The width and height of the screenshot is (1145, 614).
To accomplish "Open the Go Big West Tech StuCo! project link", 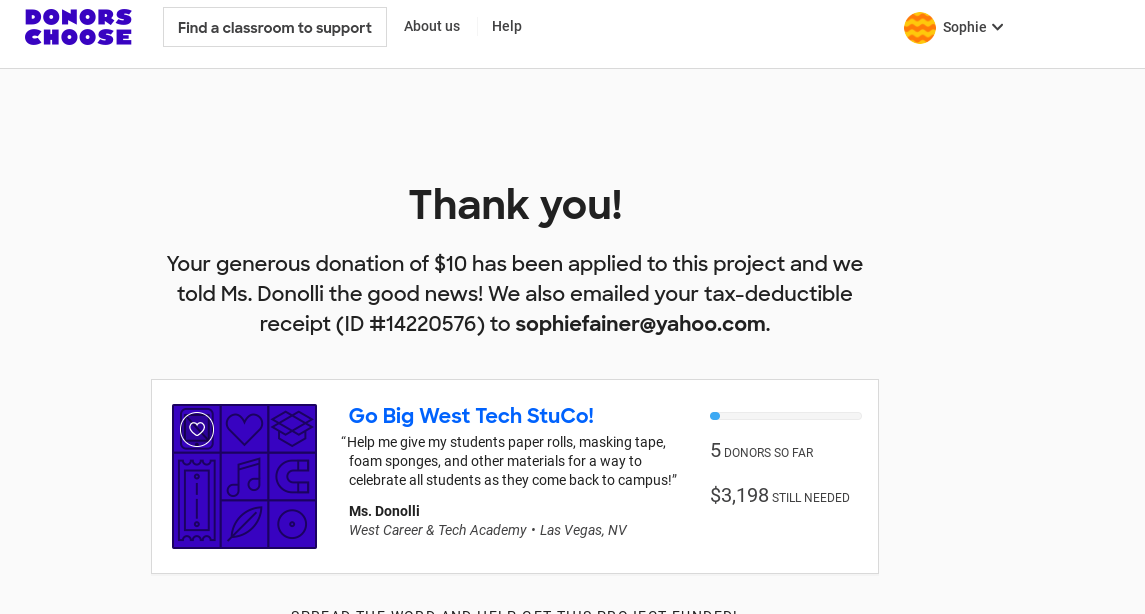I will coord(471,416).
